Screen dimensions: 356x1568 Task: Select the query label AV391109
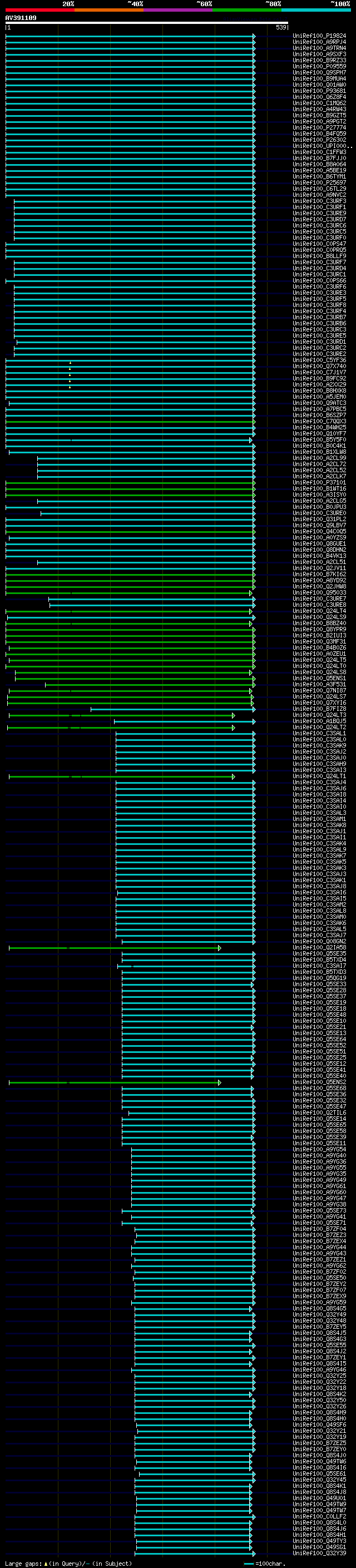tap(21, 18)
